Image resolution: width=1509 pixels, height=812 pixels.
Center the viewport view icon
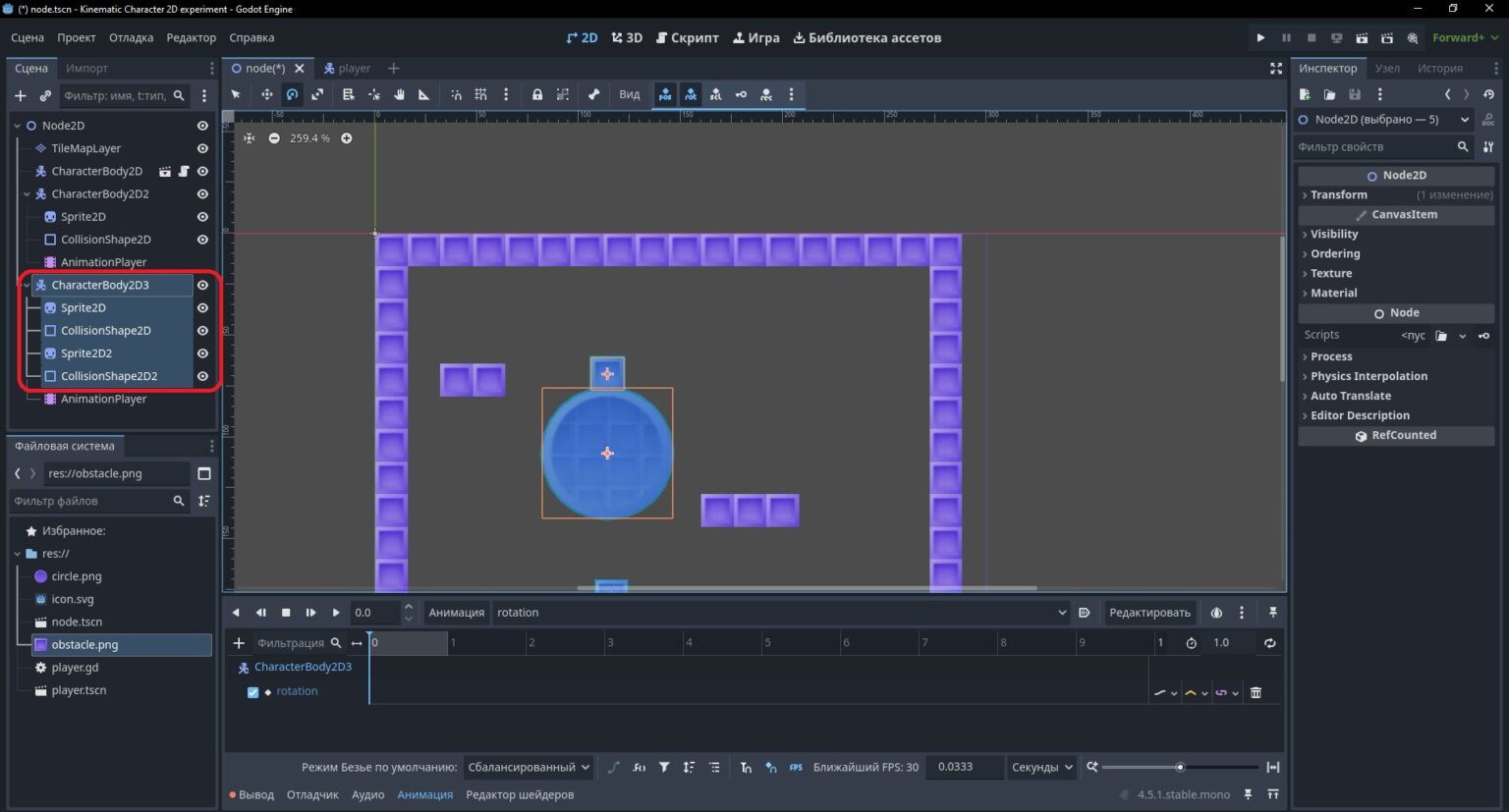pos(250,138)
